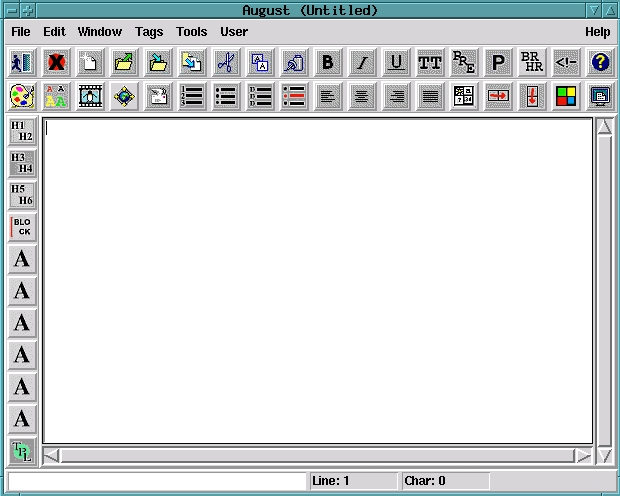Click the Bold (B) formatting button
Image resolution: width=620 pixels, height=496 pixels.
click(327, 62)
